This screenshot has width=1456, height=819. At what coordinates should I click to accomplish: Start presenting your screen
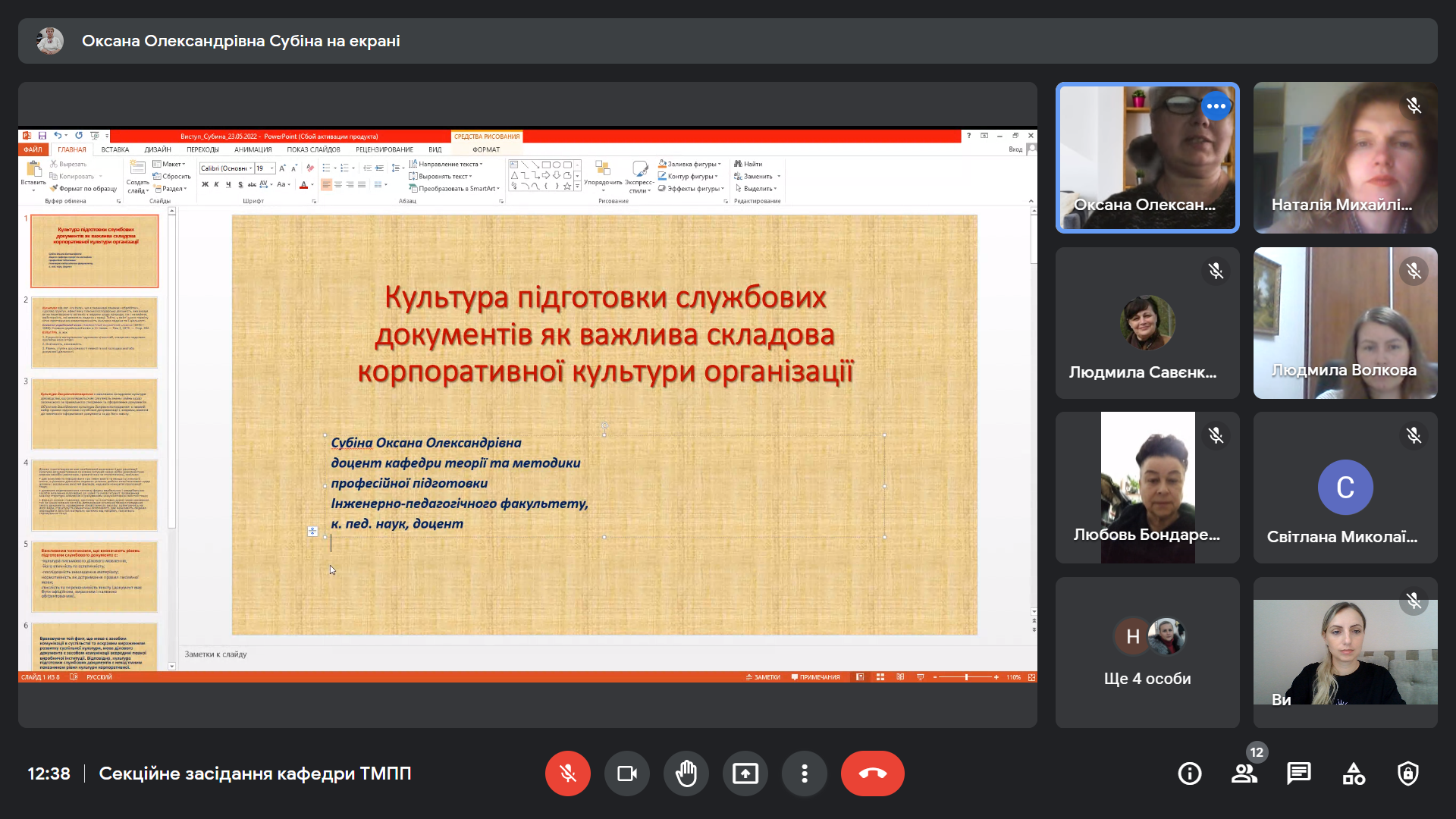(745, 773)
